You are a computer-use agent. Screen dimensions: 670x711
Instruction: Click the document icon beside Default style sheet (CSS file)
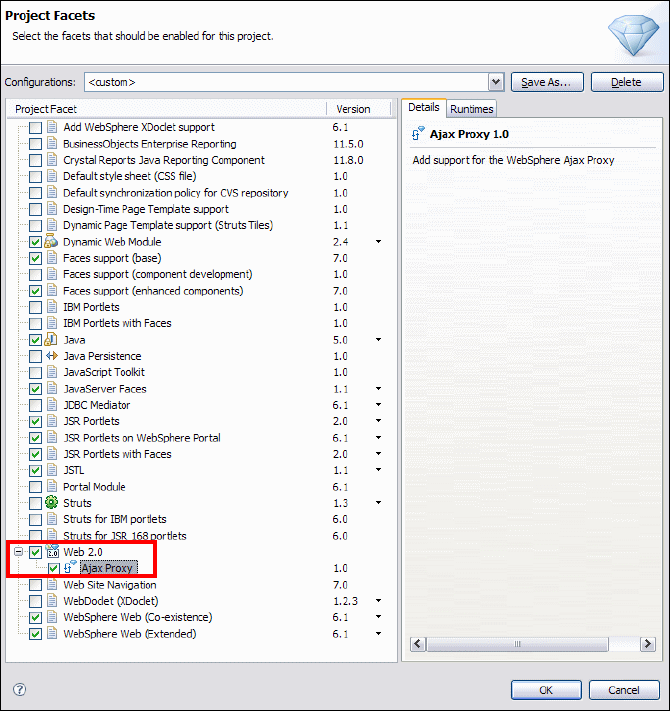[x=52, y=176]
